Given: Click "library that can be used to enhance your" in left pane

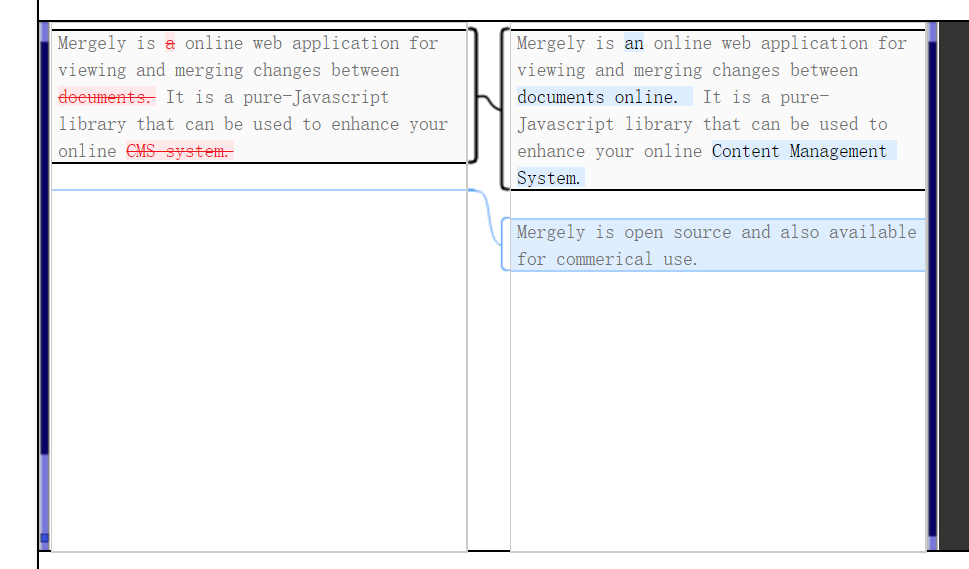Looking at the screenshot, I should (253, 124).
